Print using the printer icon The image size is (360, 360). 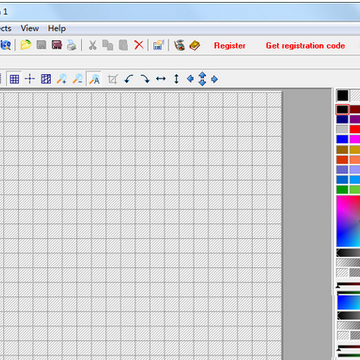click(72, 45)
